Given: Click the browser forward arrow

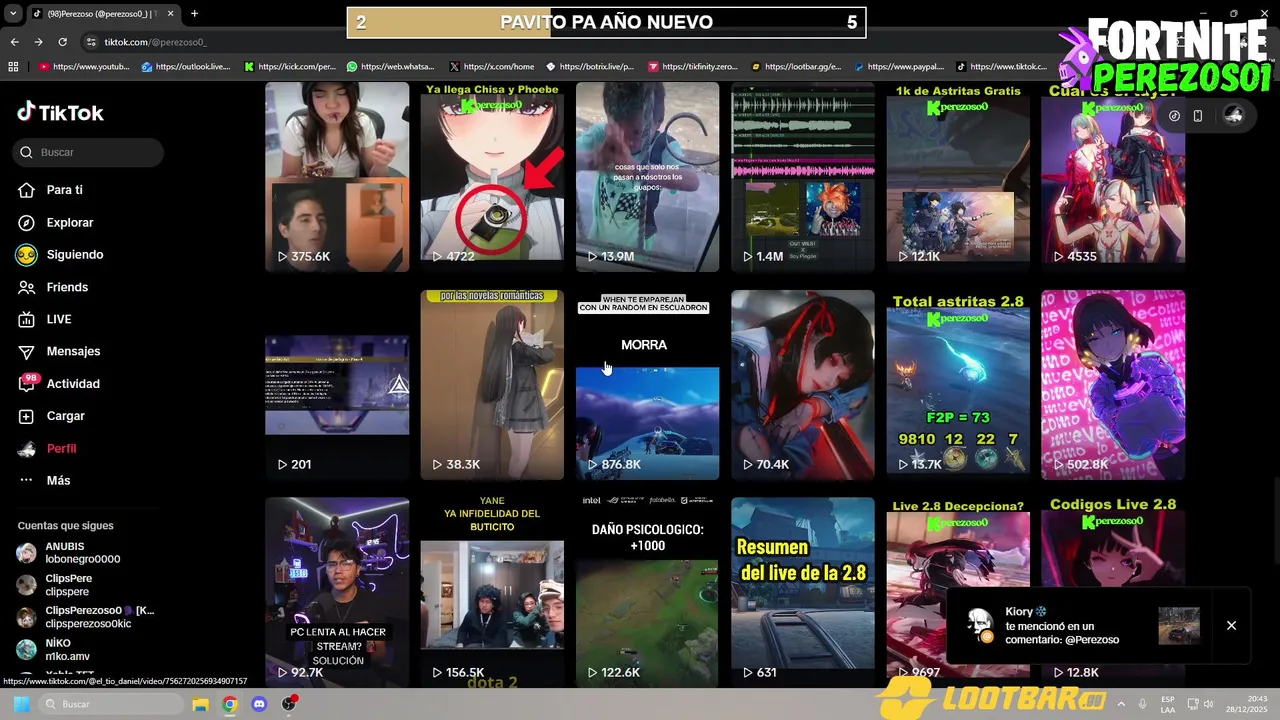Looking at the screenshot, I should (x=38, y=42).
